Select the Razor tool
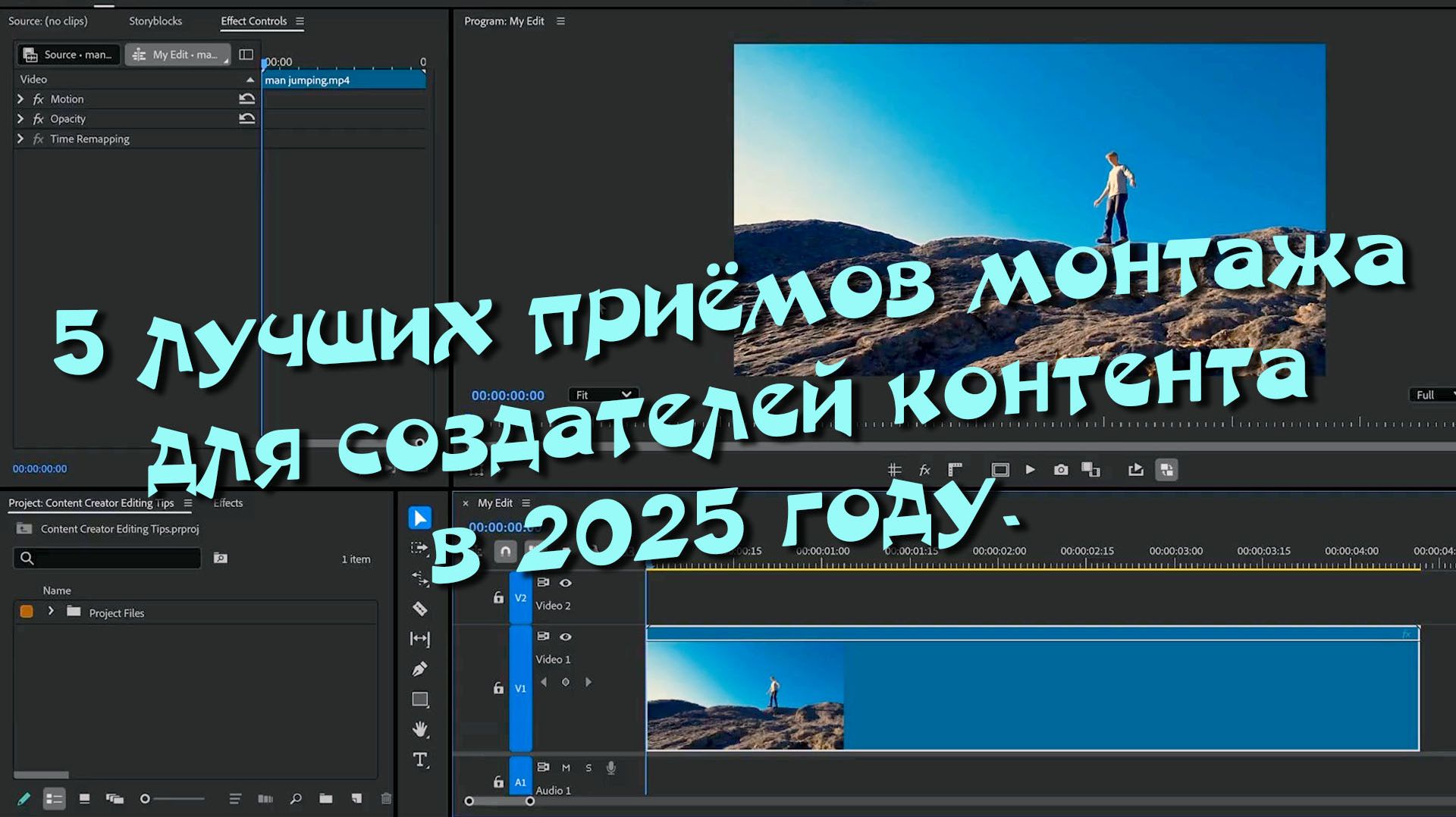 tap(419, 609)
